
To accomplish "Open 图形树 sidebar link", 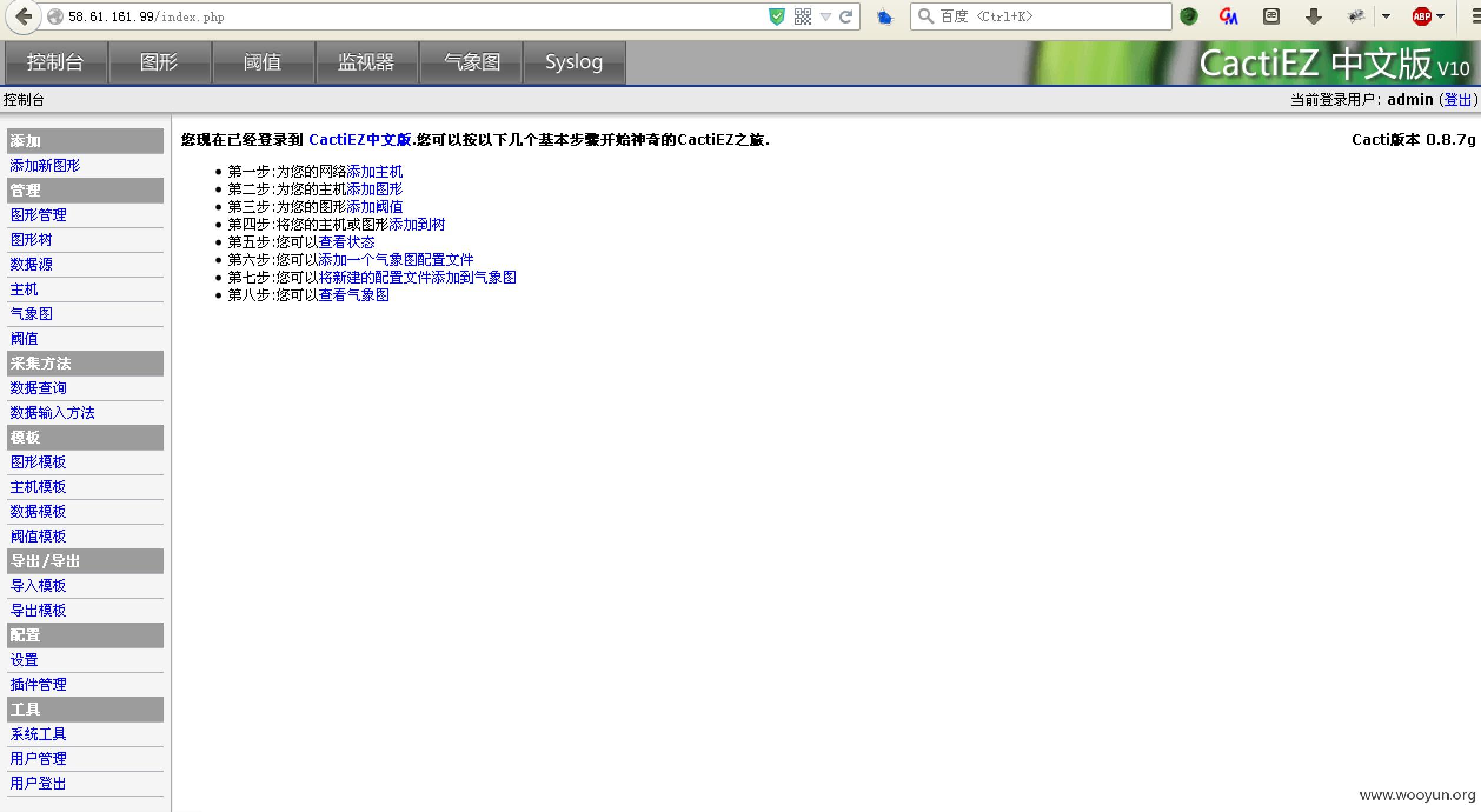I will pos(31,239).
